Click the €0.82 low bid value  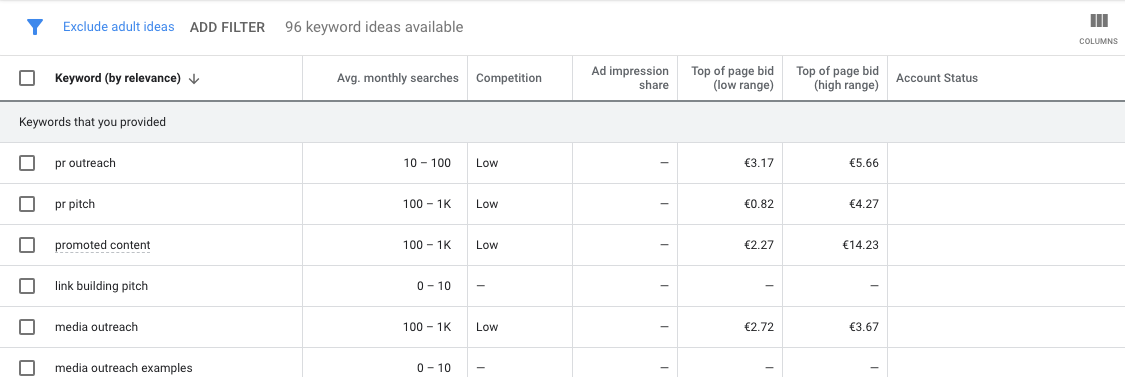(758, 204)
